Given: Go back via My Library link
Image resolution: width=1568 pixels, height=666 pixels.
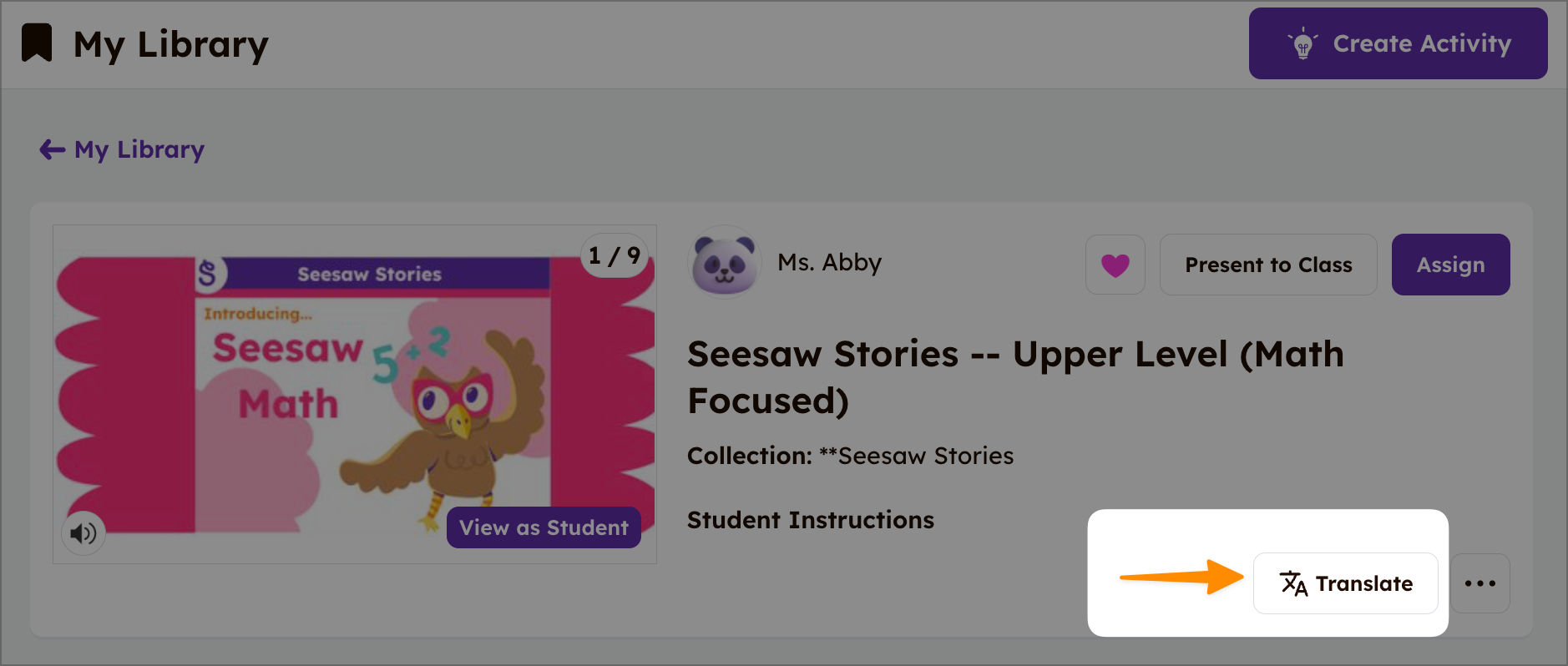Looking at the screenshot, I should [x=139, y=149].
